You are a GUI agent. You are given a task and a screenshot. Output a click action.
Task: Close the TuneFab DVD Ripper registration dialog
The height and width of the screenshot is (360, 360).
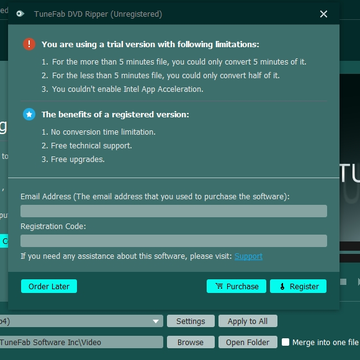(x=323, y=14)
